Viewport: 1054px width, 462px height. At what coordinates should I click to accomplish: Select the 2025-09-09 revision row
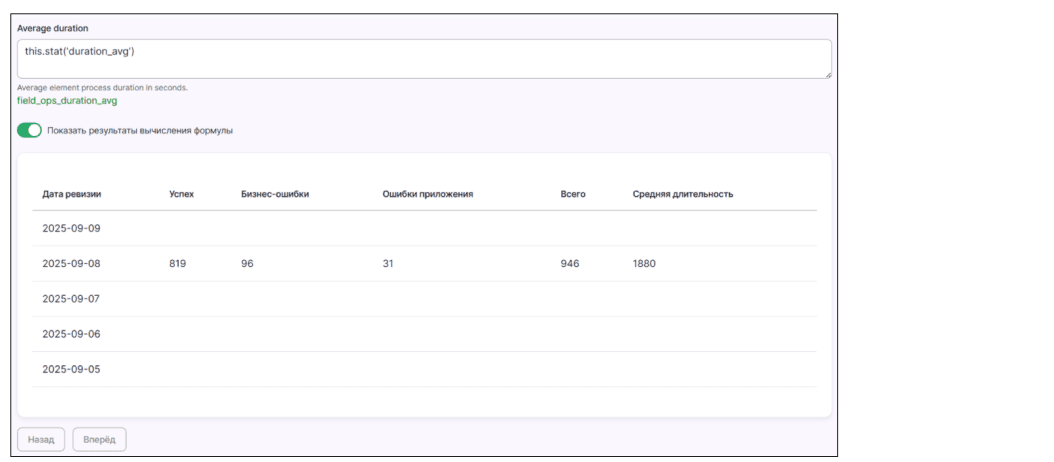[71, 228]
